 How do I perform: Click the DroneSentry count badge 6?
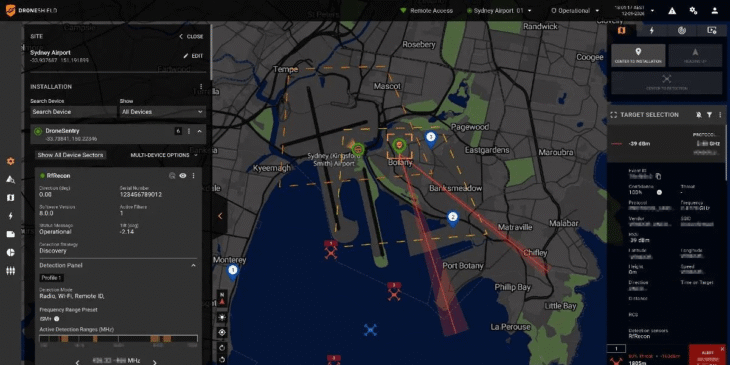(178, 131)
